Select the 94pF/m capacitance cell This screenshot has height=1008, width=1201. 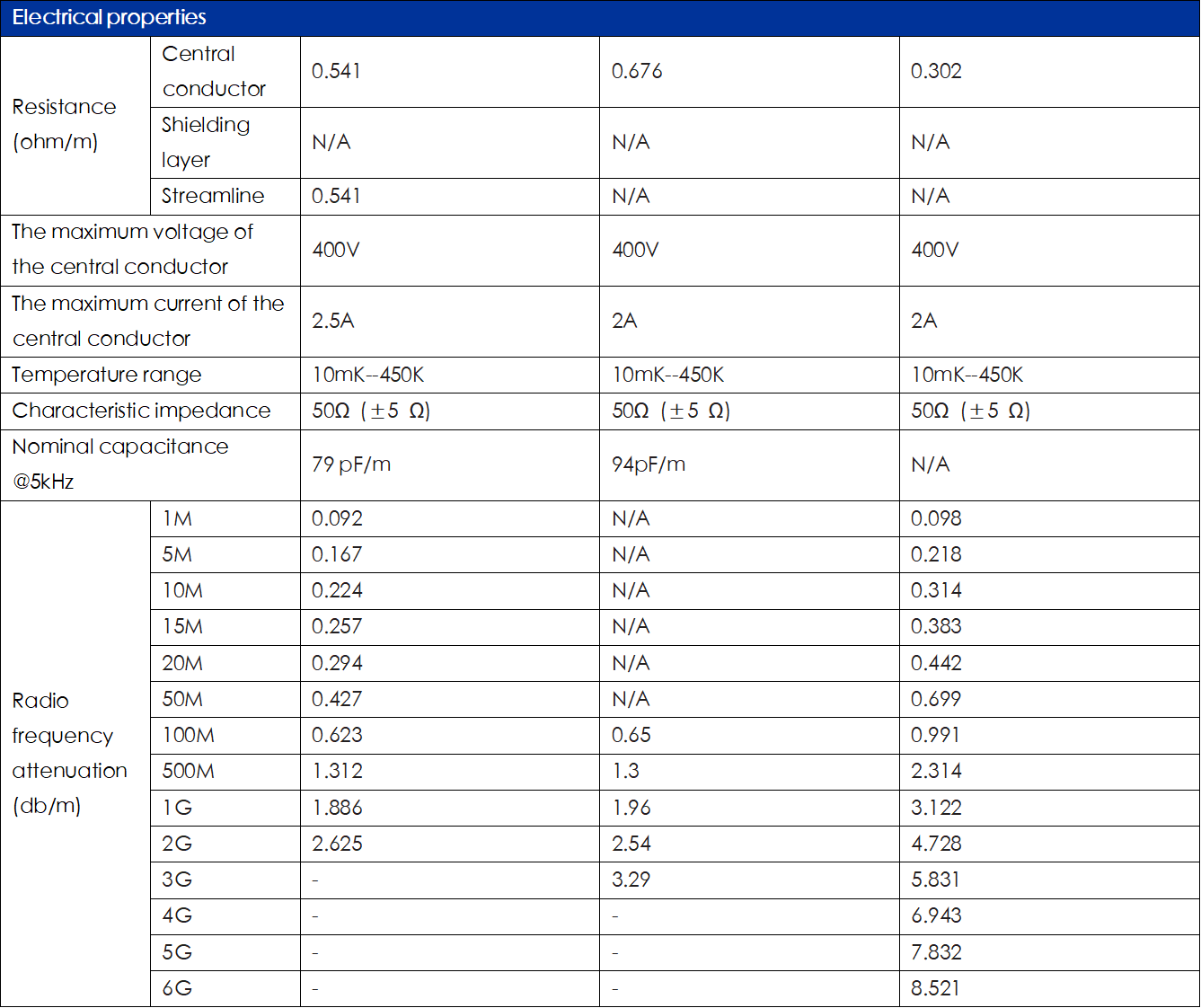tap(649, 464)
